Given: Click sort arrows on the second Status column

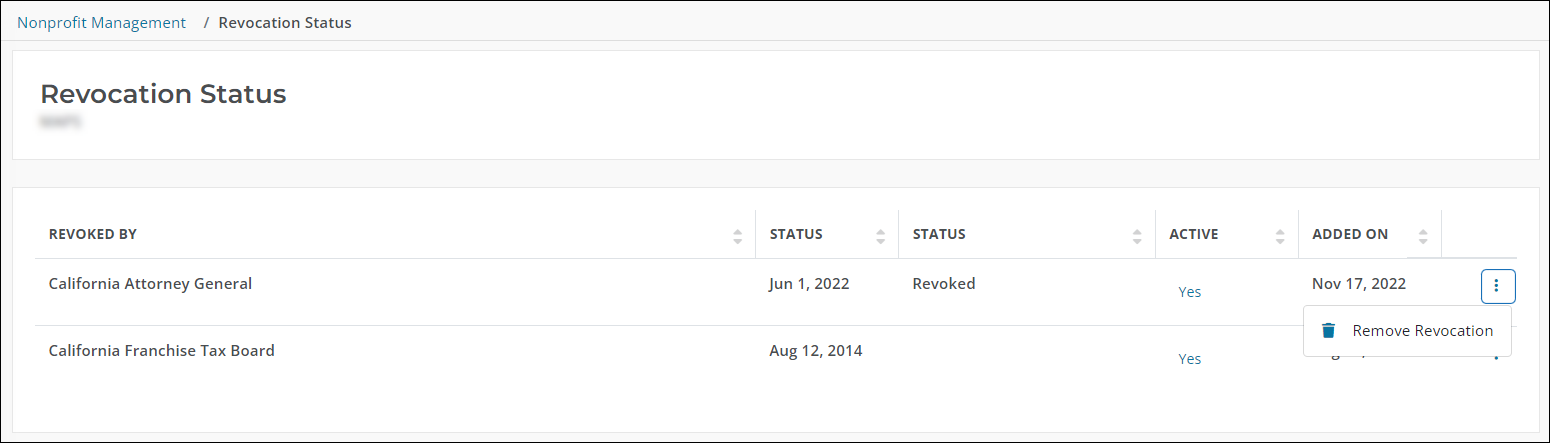Looking at the screenshot, I should [x=1137, y=236].
